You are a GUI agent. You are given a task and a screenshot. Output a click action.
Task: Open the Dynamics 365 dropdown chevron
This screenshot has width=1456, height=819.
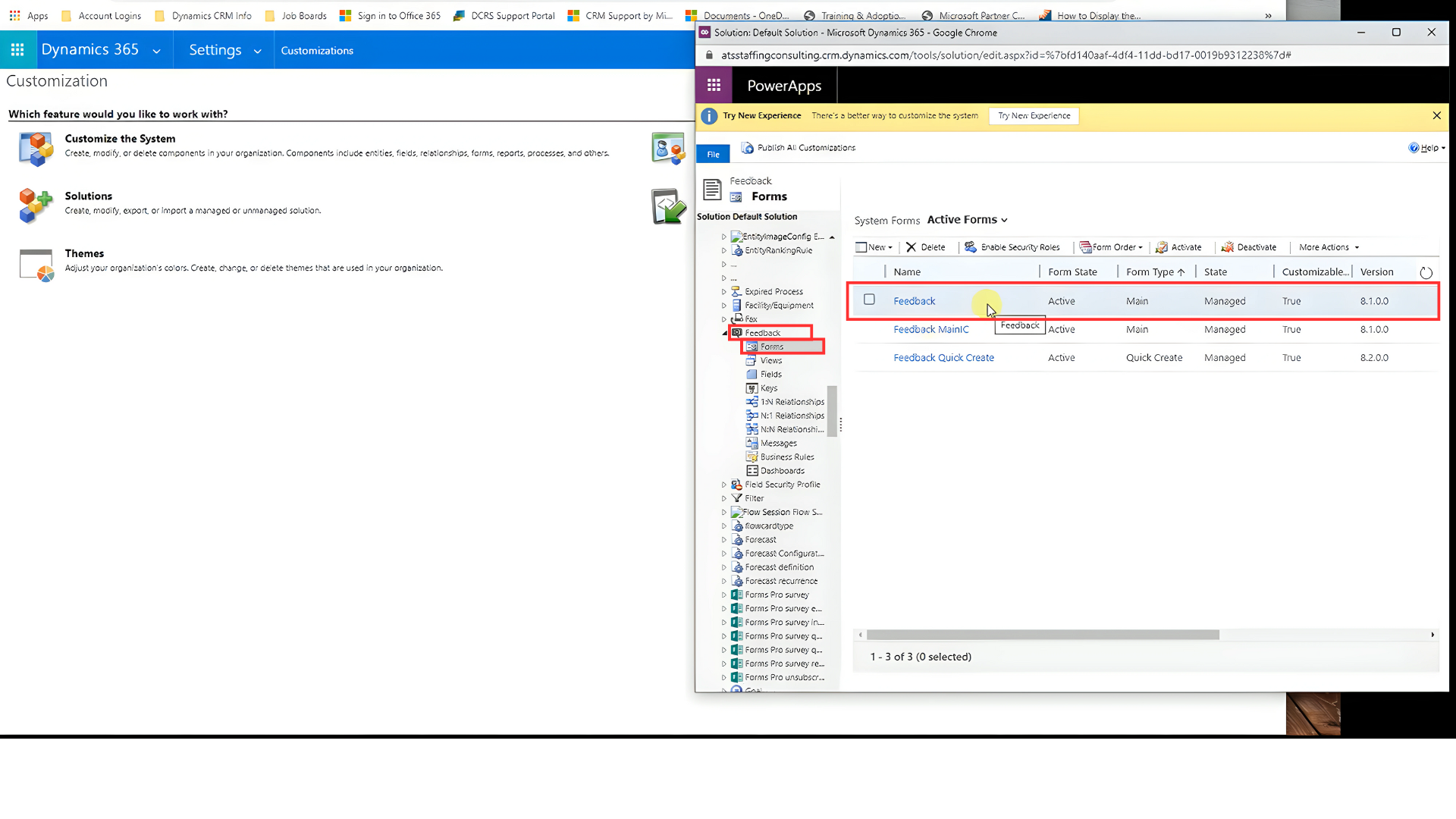pyautogui.click(x=156, y=52)
